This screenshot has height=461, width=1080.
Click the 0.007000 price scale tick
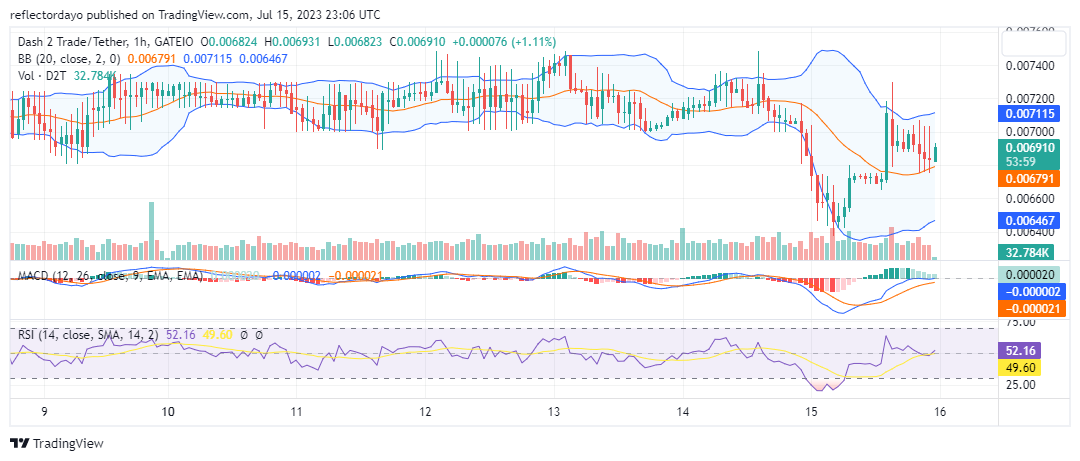(x=1030, y=132)
